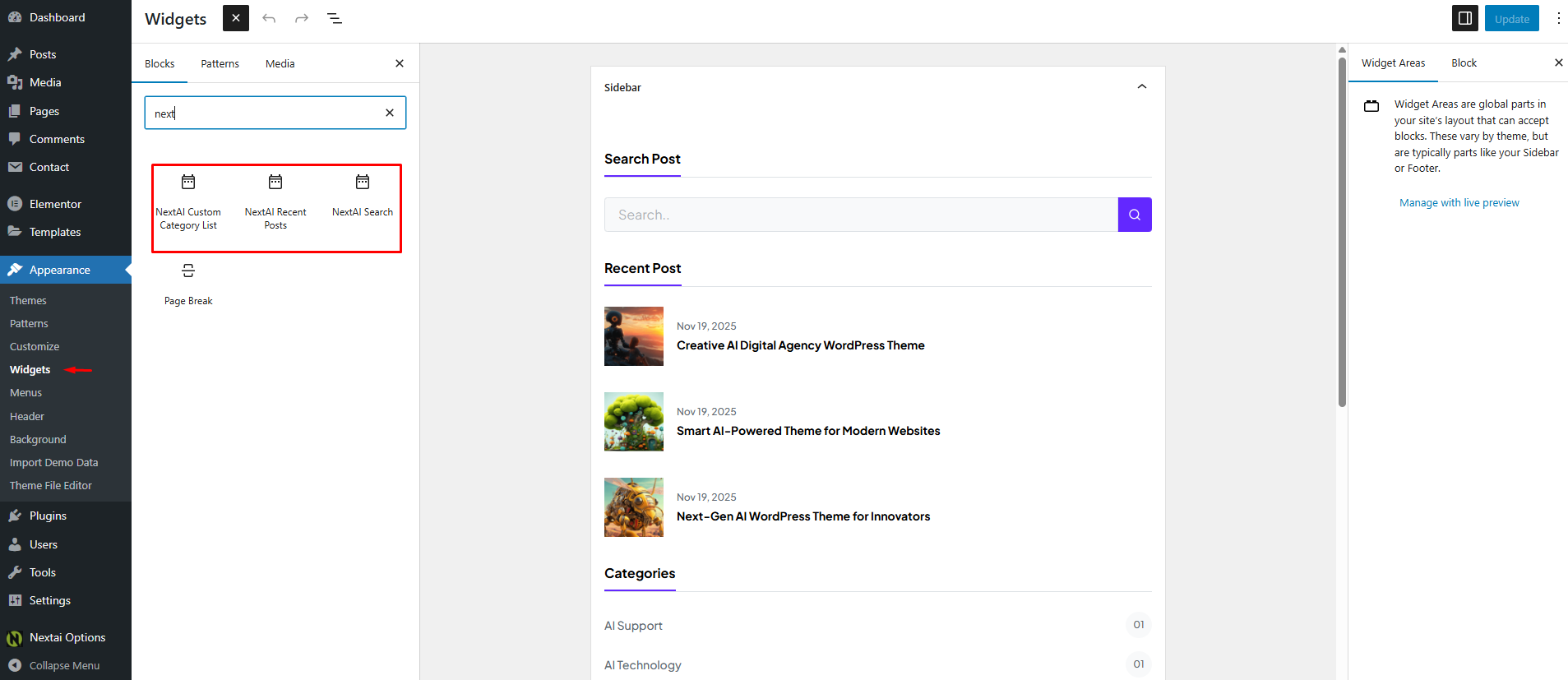Open Manage with live preview link
1568x680 pixels.
click(x=1459, y=203)
